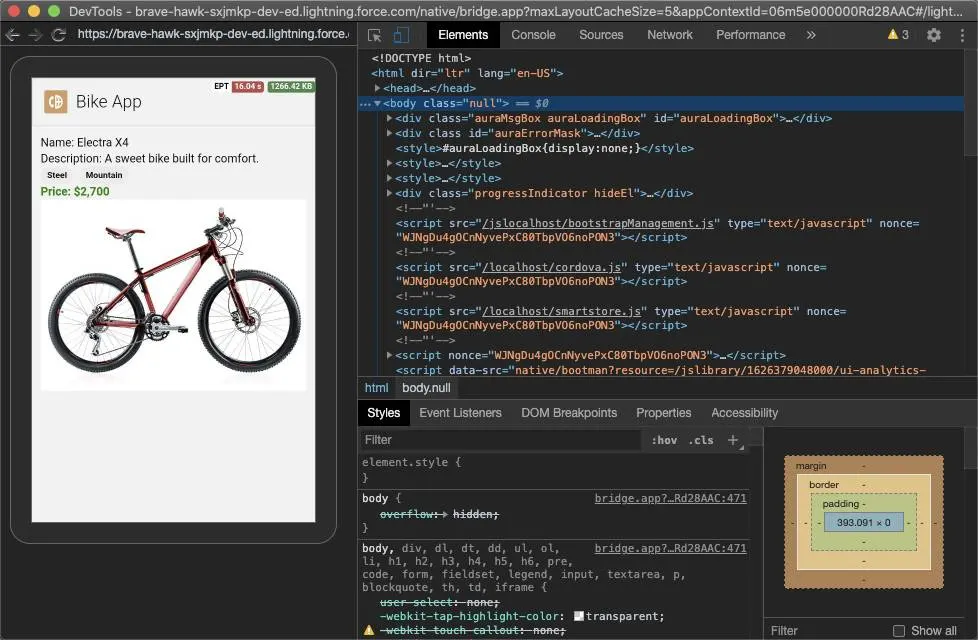
Task: Select the auraLoadingBox display:none style line
Action: coord(545,148)
